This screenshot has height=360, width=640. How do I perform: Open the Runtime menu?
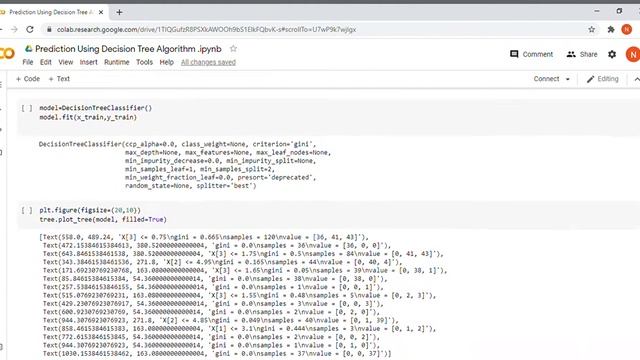[x=117, y=62]
